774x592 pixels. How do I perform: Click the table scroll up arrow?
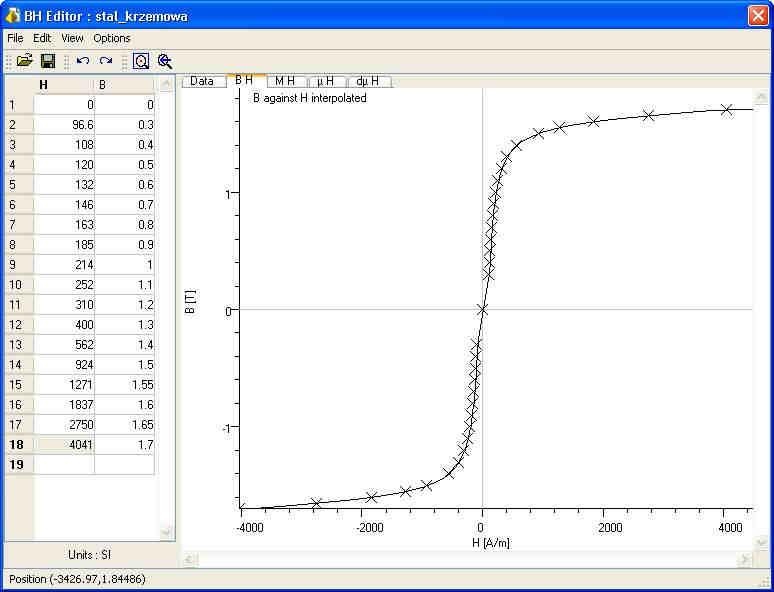(166, 84)
